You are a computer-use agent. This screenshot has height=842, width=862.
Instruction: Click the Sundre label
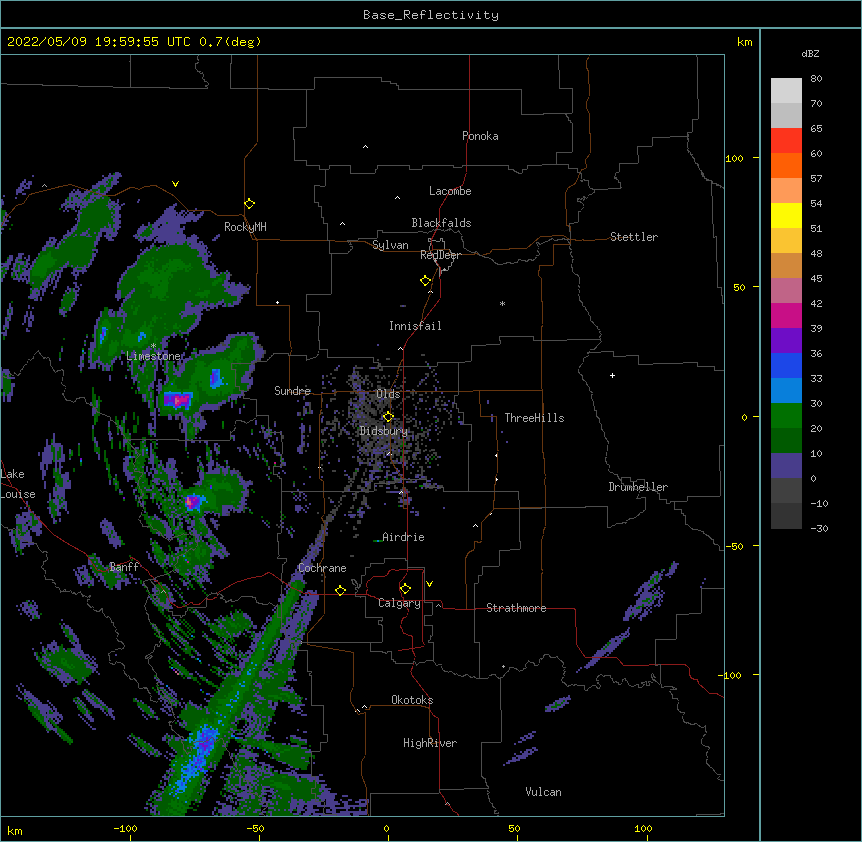292,391
